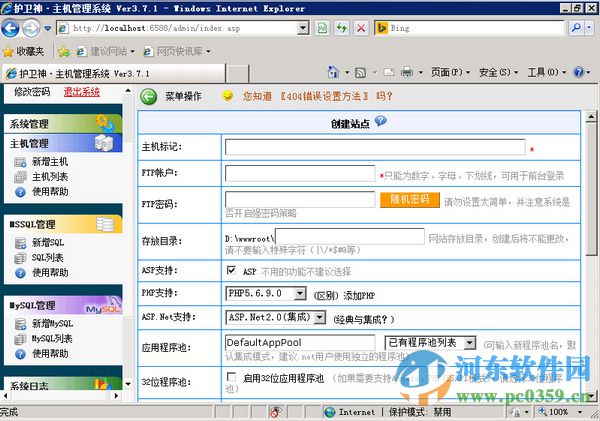Viewport: 600px width, 421px height.
Task: Click the (区别) link next to PHP dropdown
Action: click(x=326, y=295)
